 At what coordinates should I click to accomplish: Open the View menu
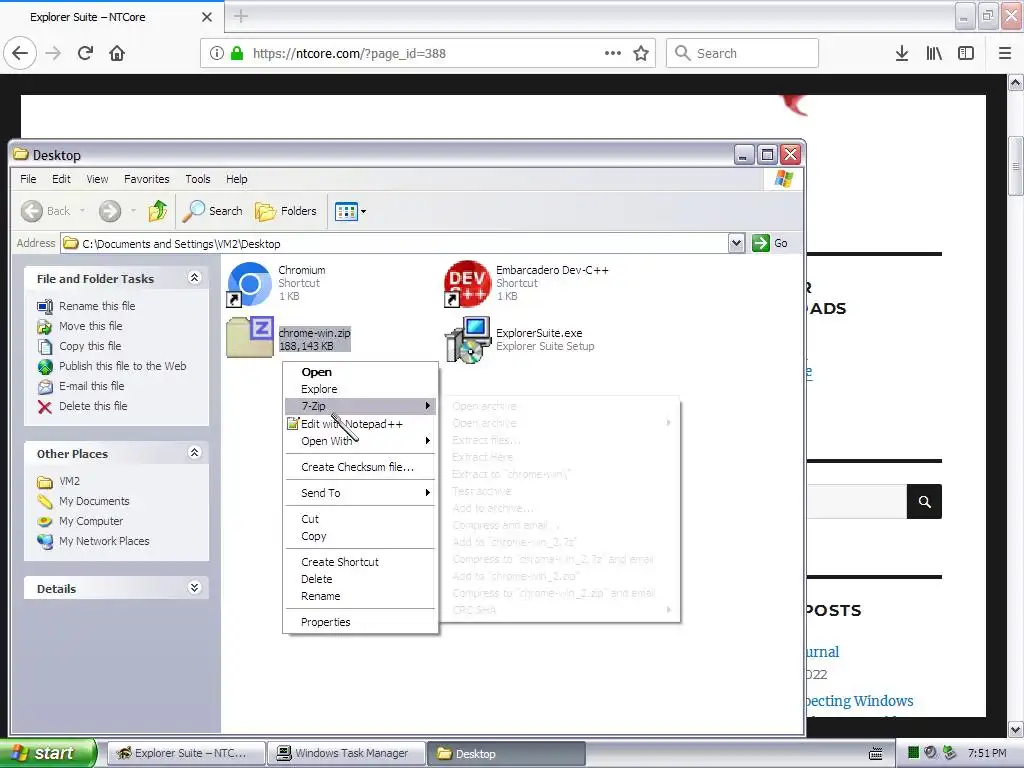(97, 179)
